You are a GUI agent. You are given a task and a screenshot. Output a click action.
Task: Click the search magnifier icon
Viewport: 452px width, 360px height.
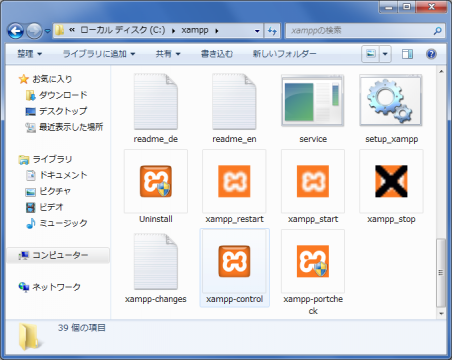pyautogui.click(x=437, y=31)
